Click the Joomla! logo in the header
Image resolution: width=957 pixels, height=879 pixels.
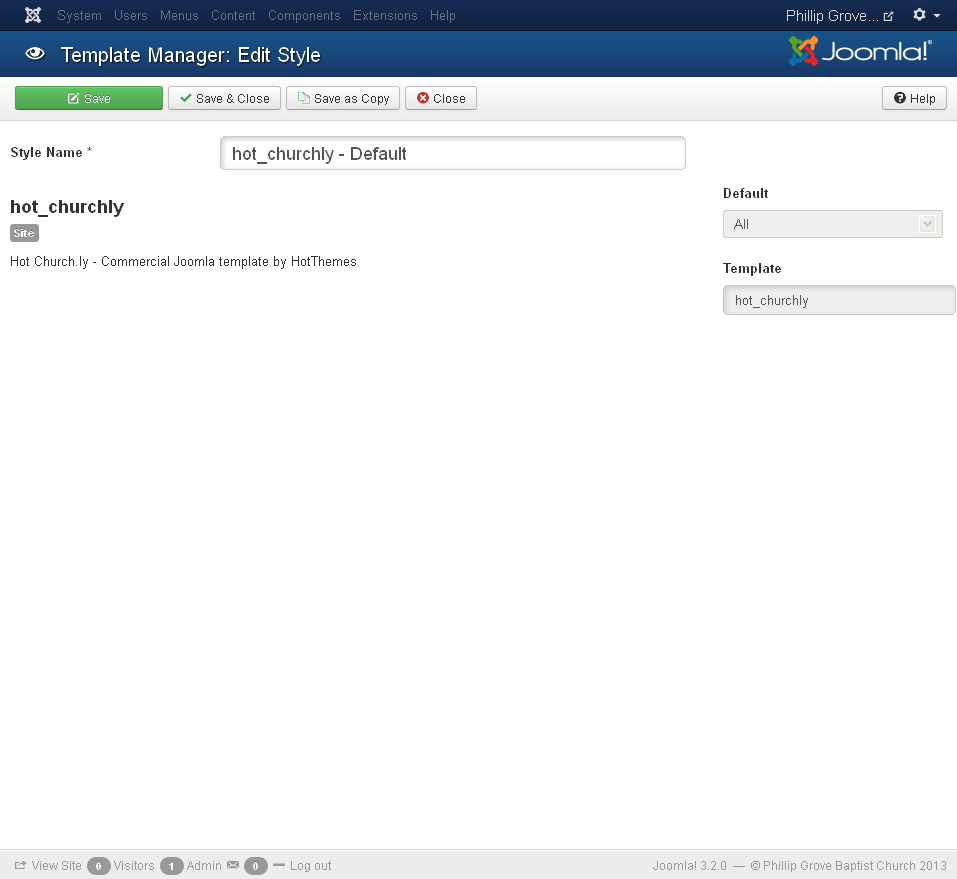(860, 51)
